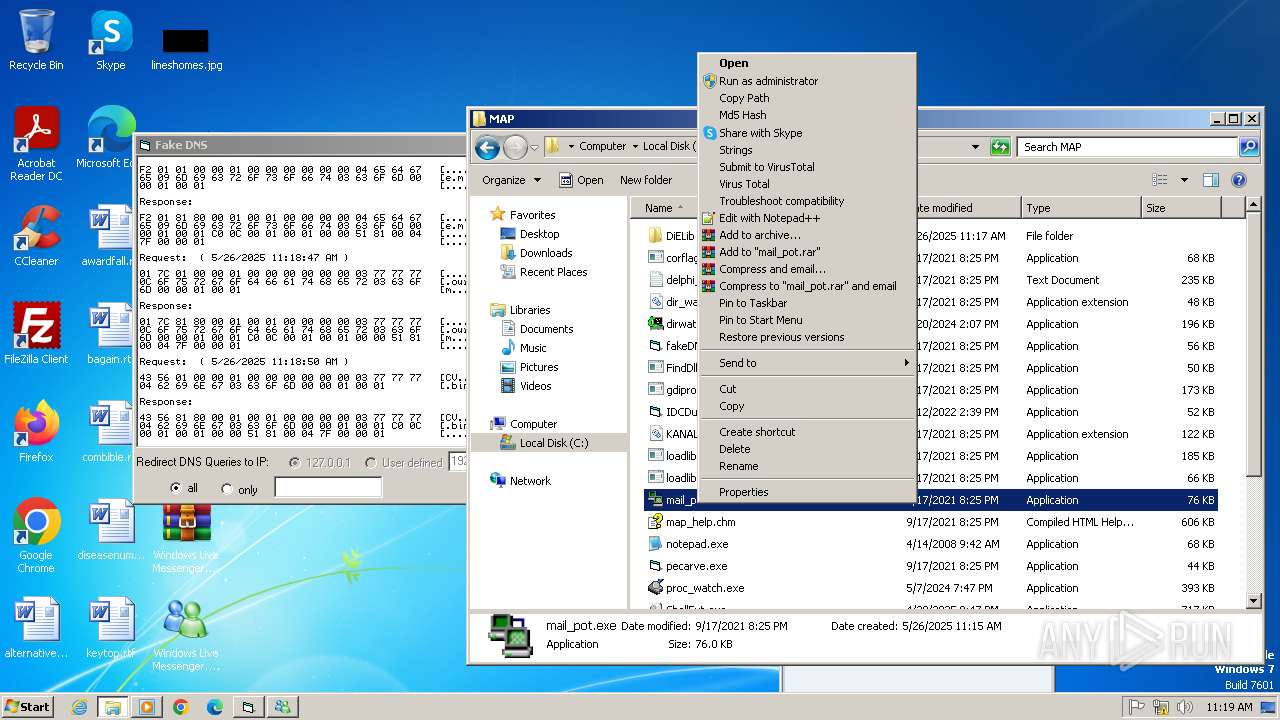The height and width of the screenshot is (720, 1280).
Task: Open Google Chrome desktop icon
Action: 36,536
